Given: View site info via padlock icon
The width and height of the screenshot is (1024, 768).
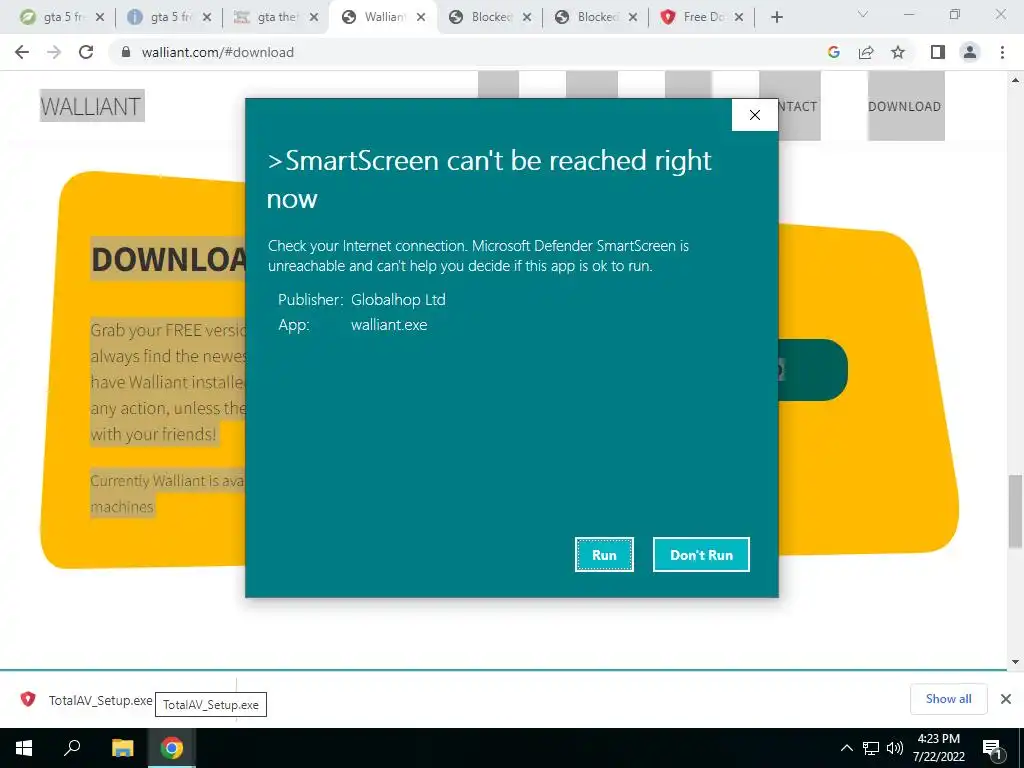Looking at the screenshot, I should (x=126, y=52).
